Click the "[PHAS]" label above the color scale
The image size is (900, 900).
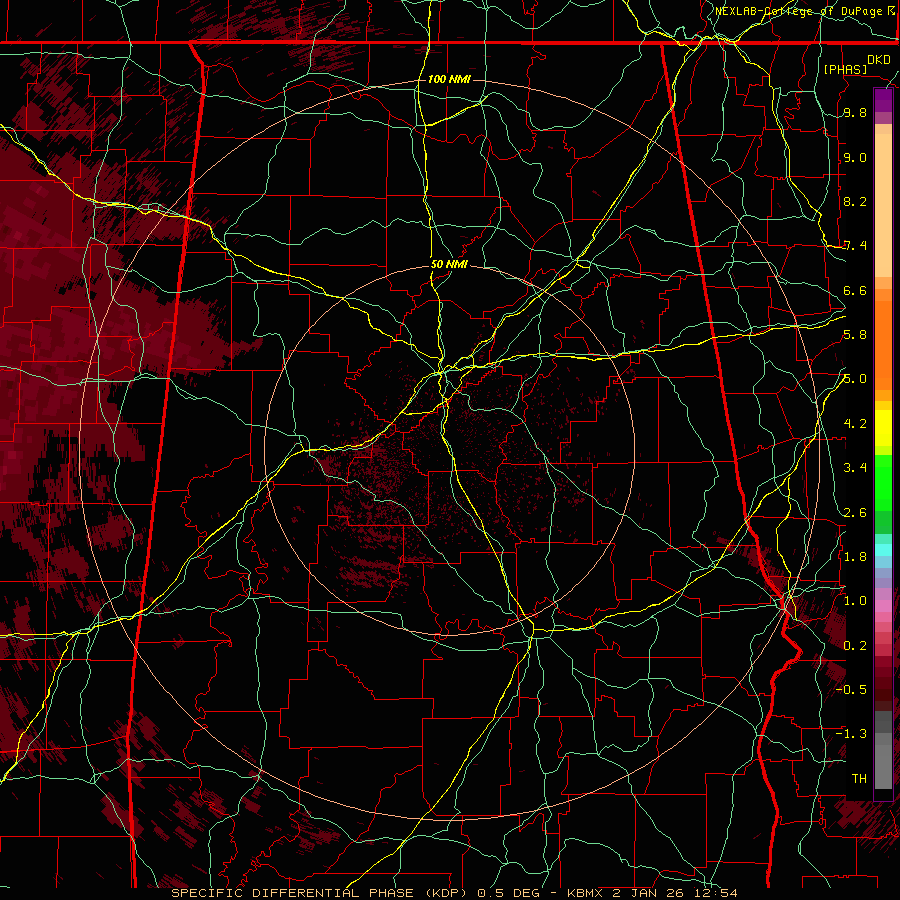(845, 69)
